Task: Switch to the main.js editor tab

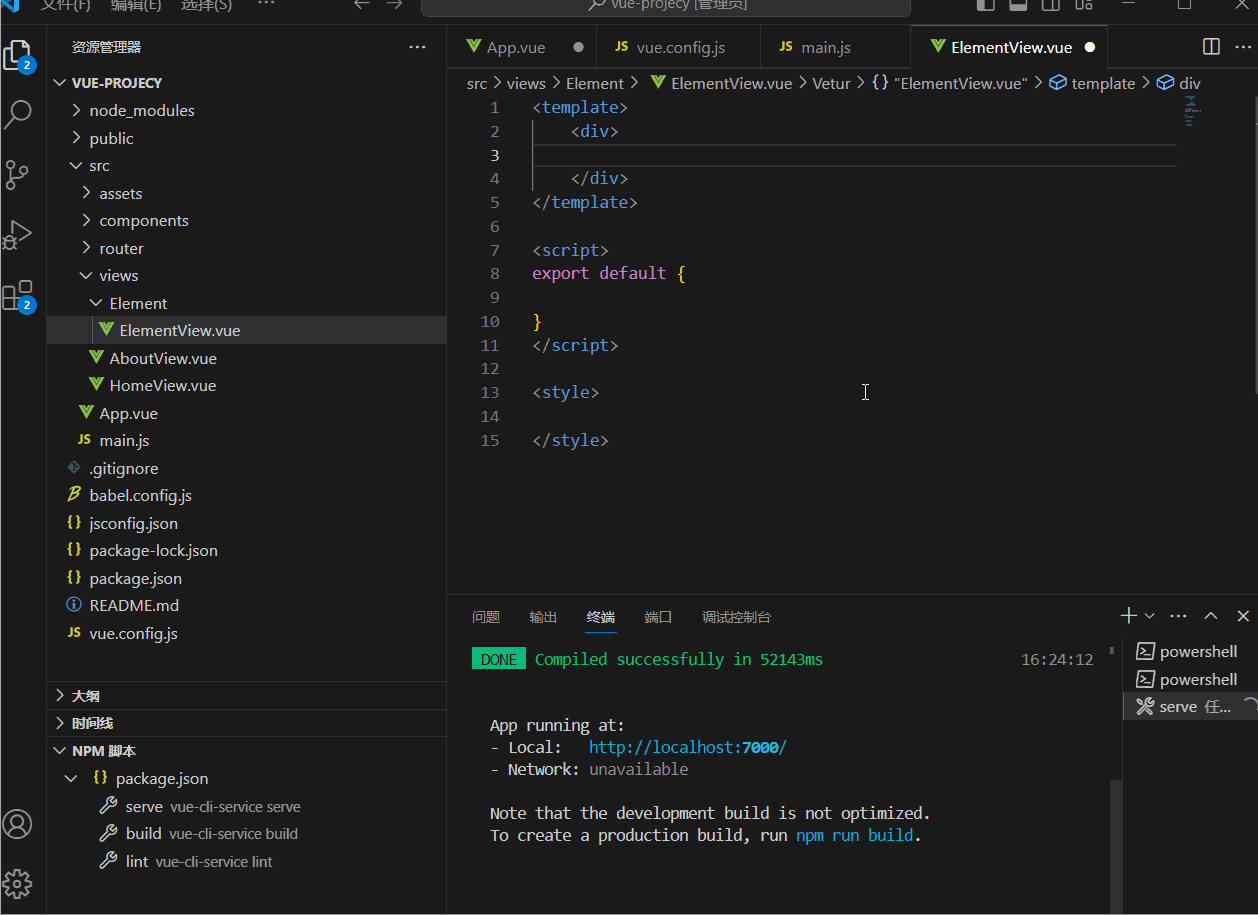Action: pos(835,47)
